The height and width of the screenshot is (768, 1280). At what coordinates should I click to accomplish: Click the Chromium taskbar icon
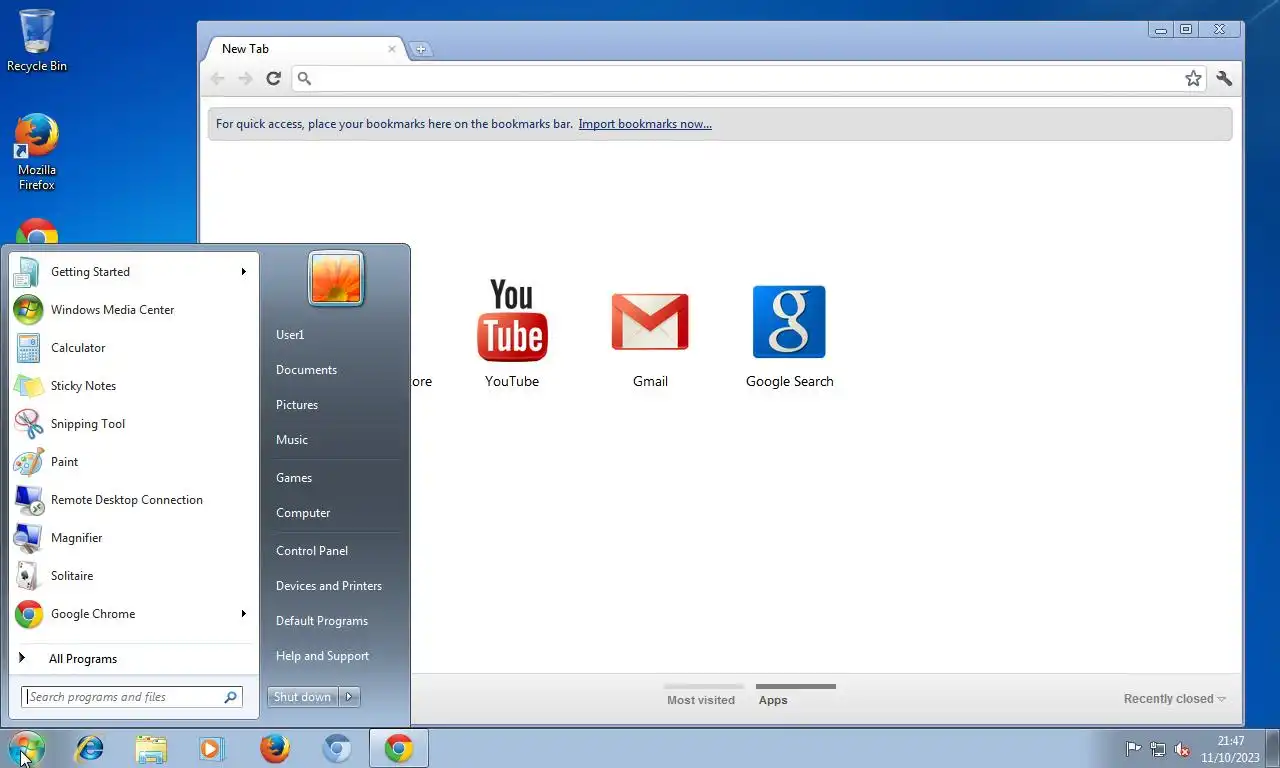click(x=336, y=748)
